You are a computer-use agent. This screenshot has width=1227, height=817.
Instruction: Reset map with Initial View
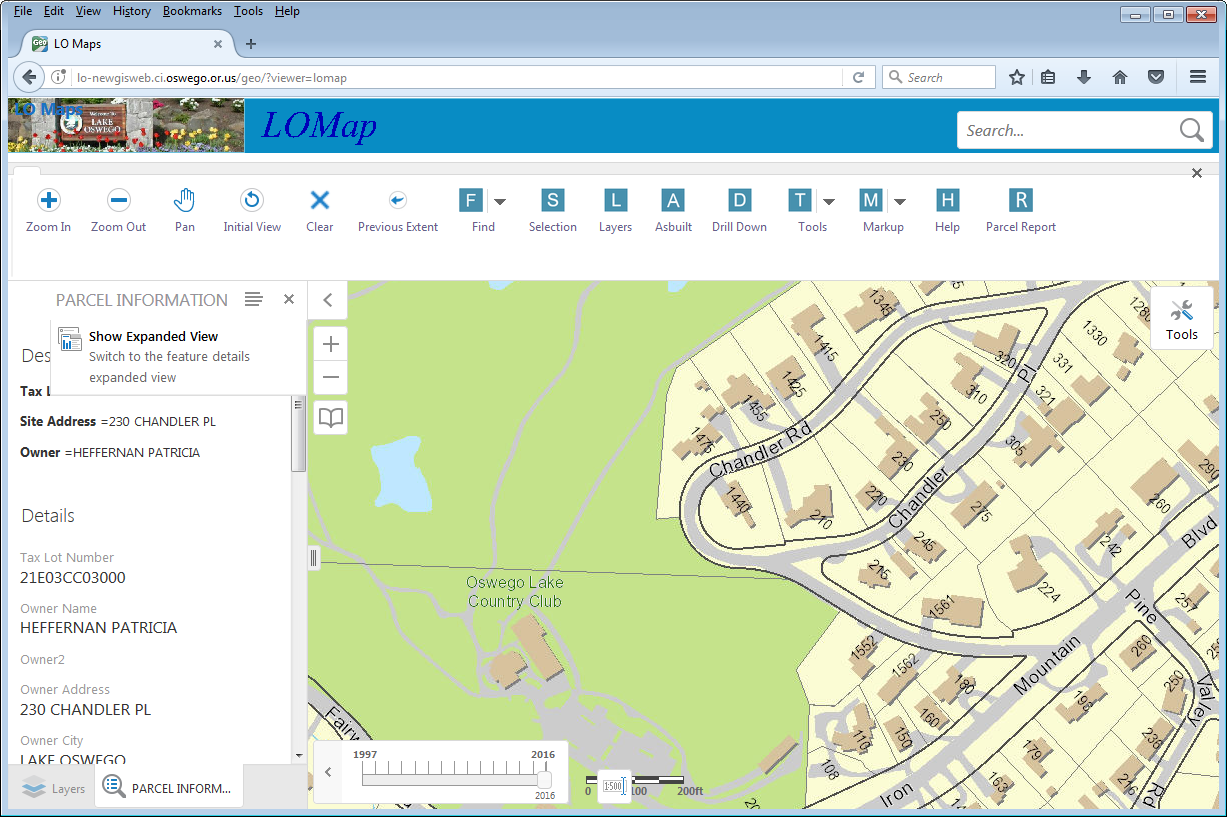point(252,211)
